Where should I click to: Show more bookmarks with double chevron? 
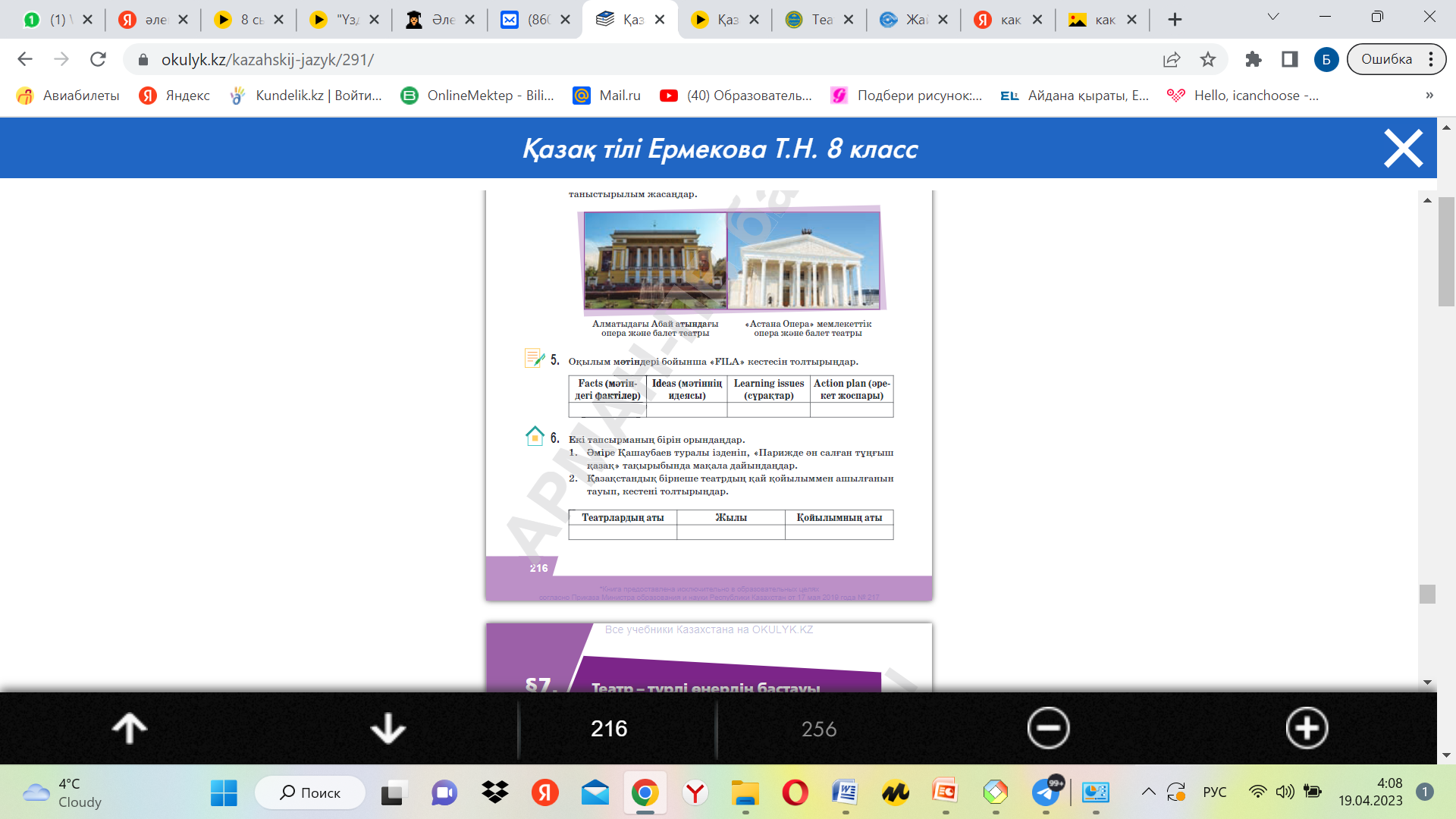(1429, 96)
